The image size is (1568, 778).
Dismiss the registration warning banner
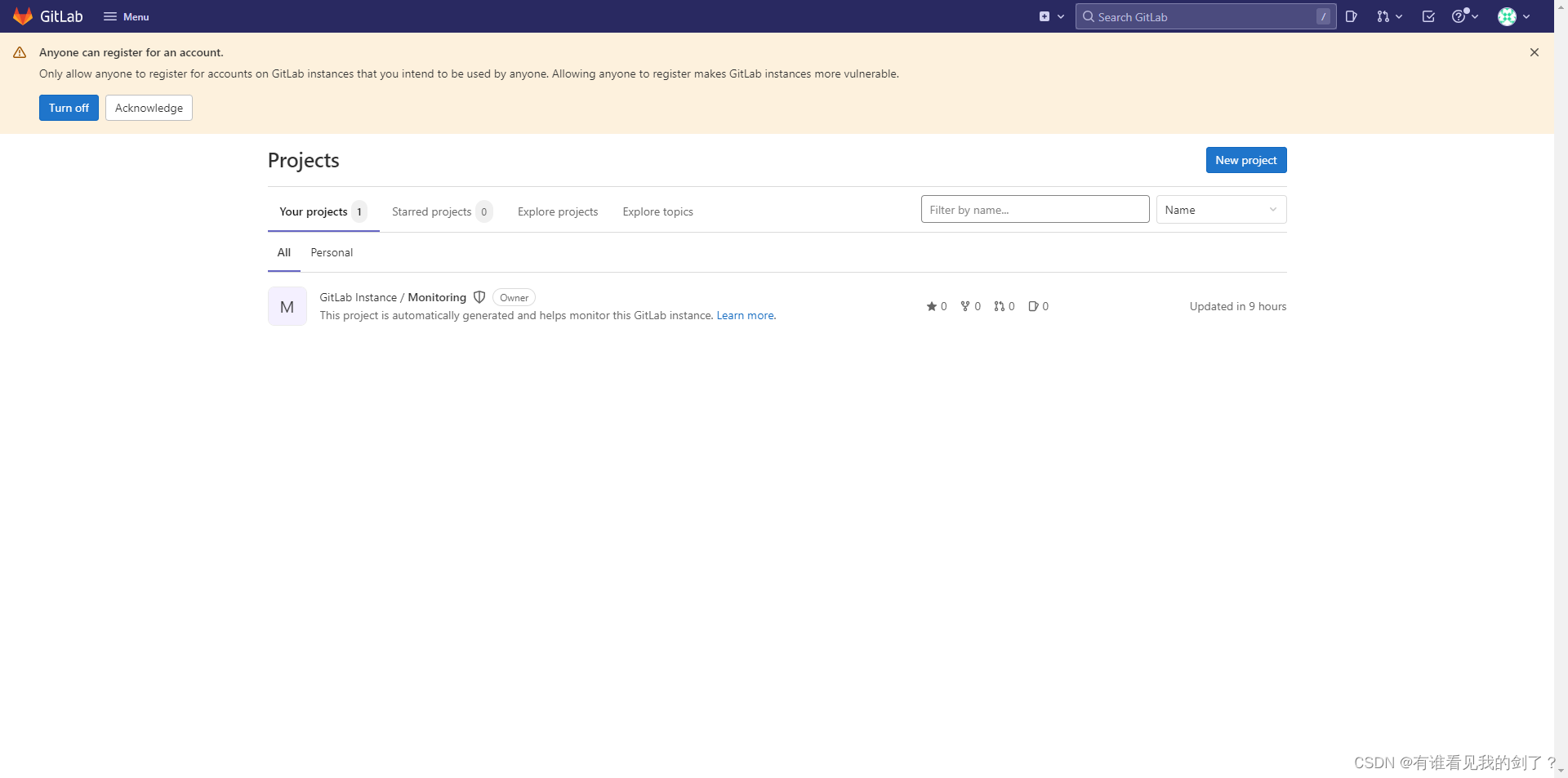click(x=1534, y=52)
